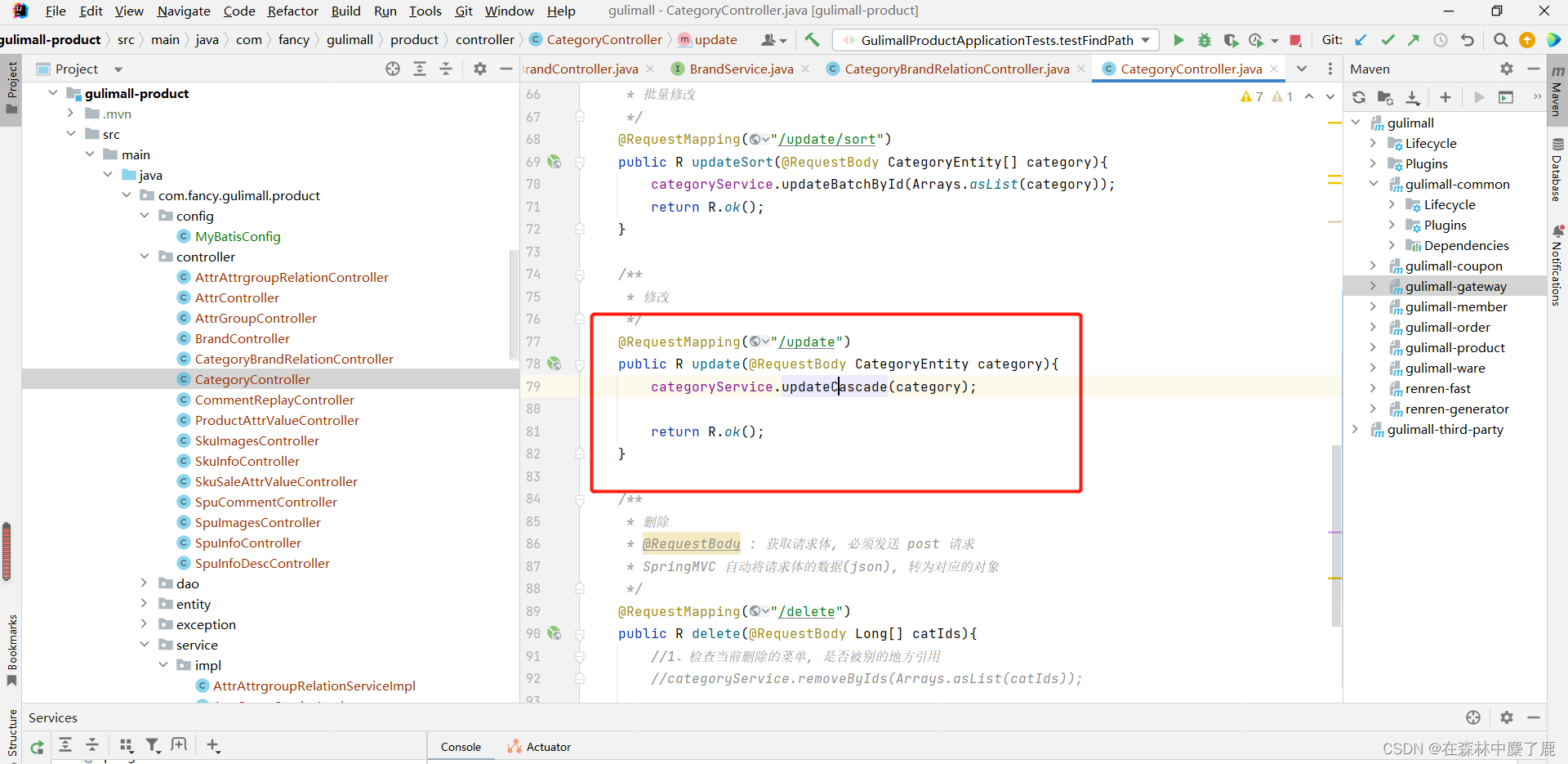Open MyBatisConfig class in tree
Screen dimensions: 1568x764
coord(237,236)
